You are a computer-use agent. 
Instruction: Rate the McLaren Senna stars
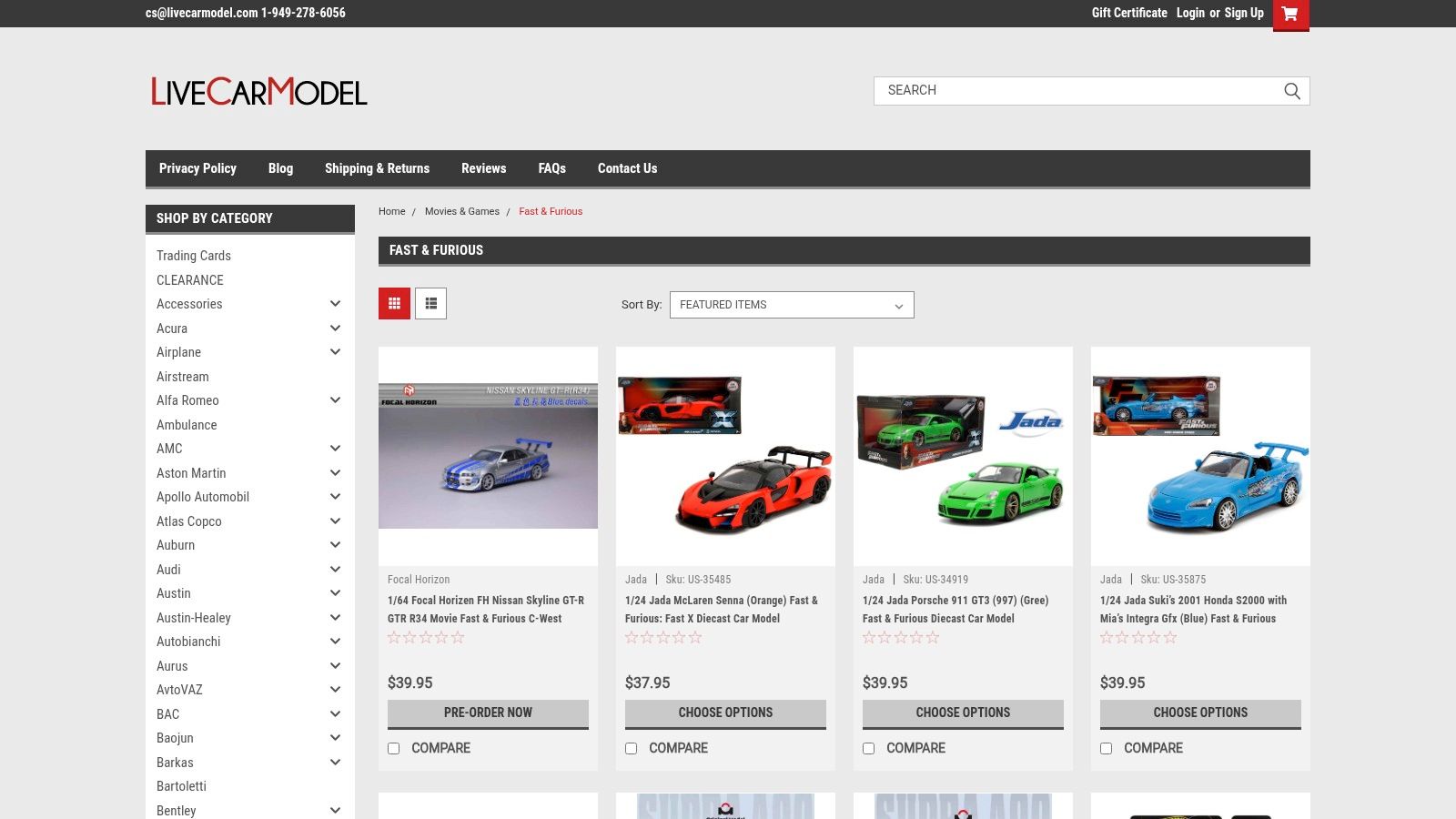pos(663,638)
